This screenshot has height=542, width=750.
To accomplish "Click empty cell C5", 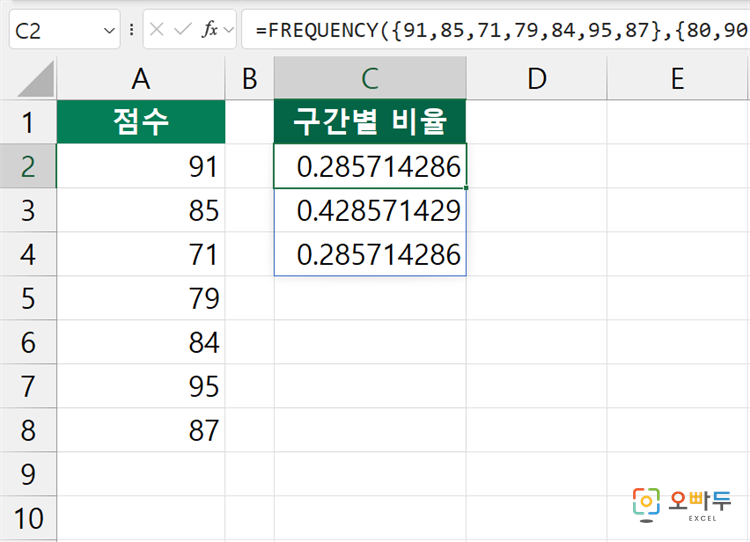I will pyautogui.click(x=370, y=298).
